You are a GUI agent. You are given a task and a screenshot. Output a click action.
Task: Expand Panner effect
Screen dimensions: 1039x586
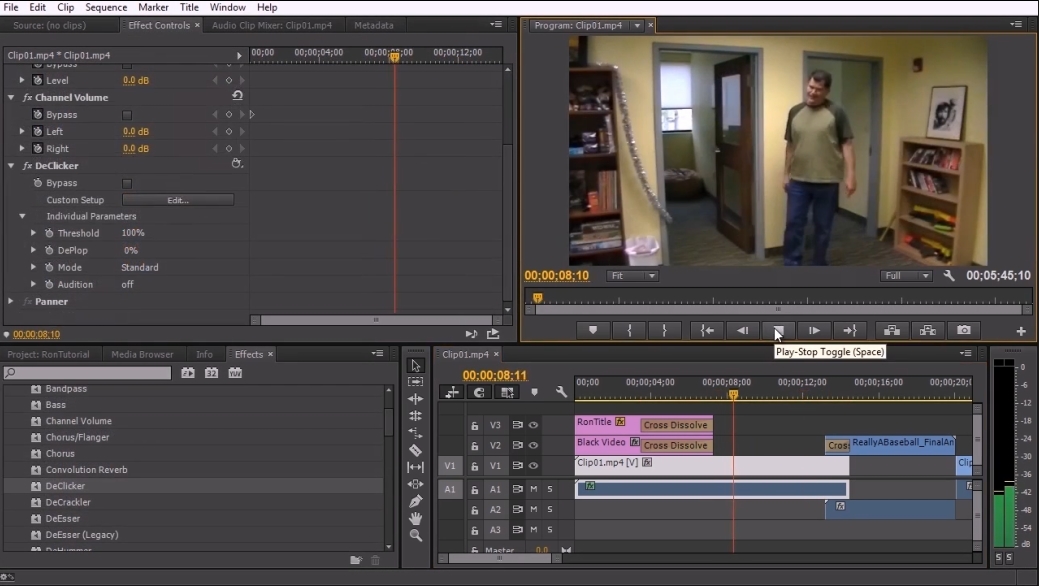point(11,302)
